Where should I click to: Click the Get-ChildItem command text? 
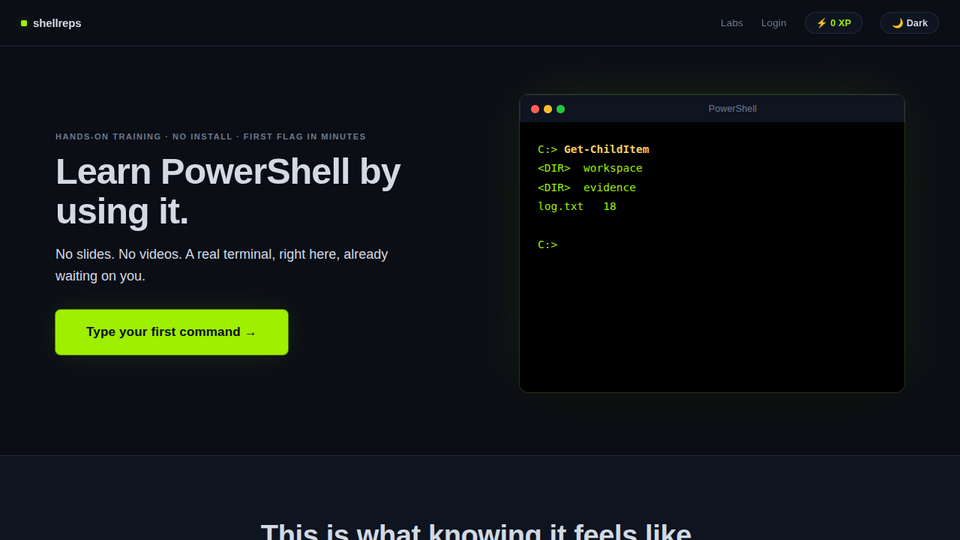606,149
